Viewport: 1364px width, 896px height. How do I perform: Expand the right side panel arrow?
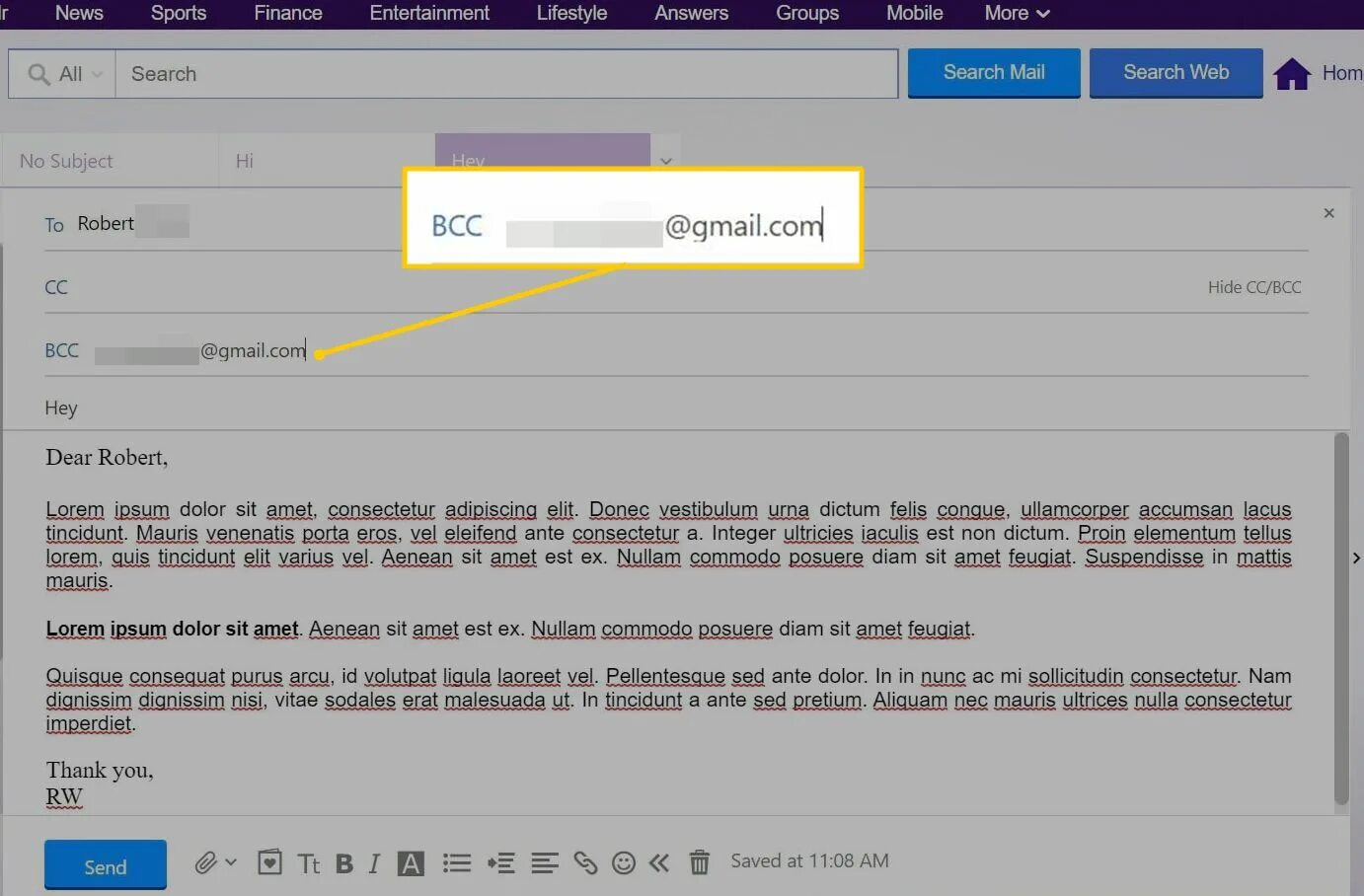[x=1356, y=558]
